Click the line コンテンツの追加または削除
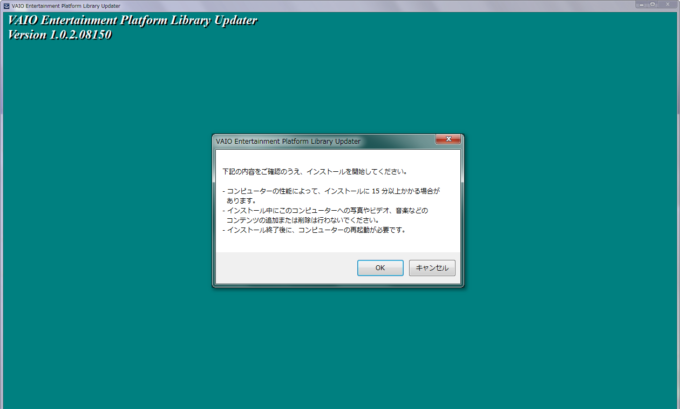Viewport: 680px width, 409px height. [302, 219]
